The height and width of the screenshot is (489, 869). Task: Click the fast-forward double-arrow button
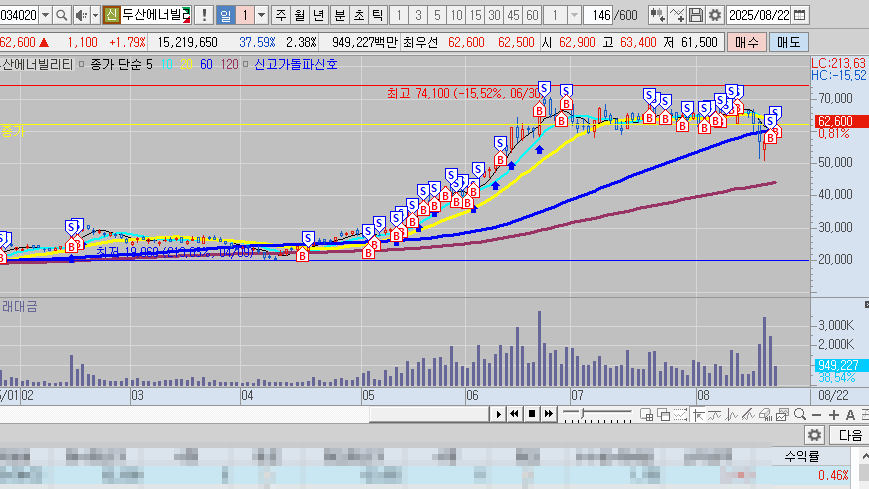tap(549, 414)
